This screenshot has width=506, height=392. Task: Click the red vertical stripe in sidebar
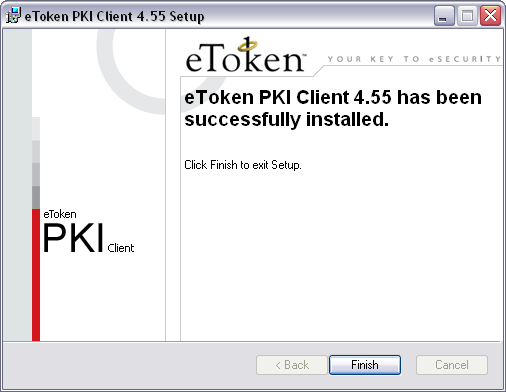tap(36, 275)
